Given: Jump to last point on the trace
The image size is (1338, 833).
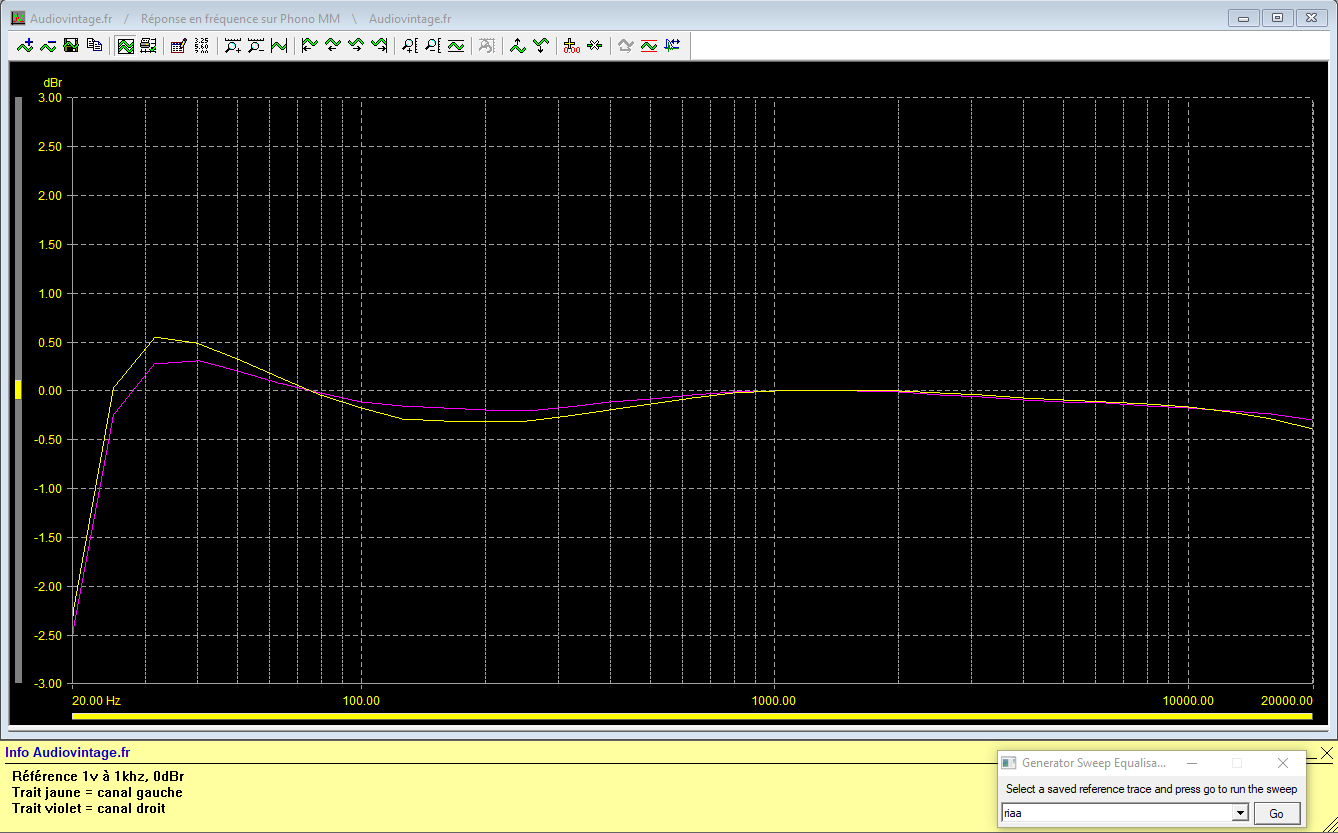Looking at the screenshot, I should pyautogui.click(x=379, y=45).
